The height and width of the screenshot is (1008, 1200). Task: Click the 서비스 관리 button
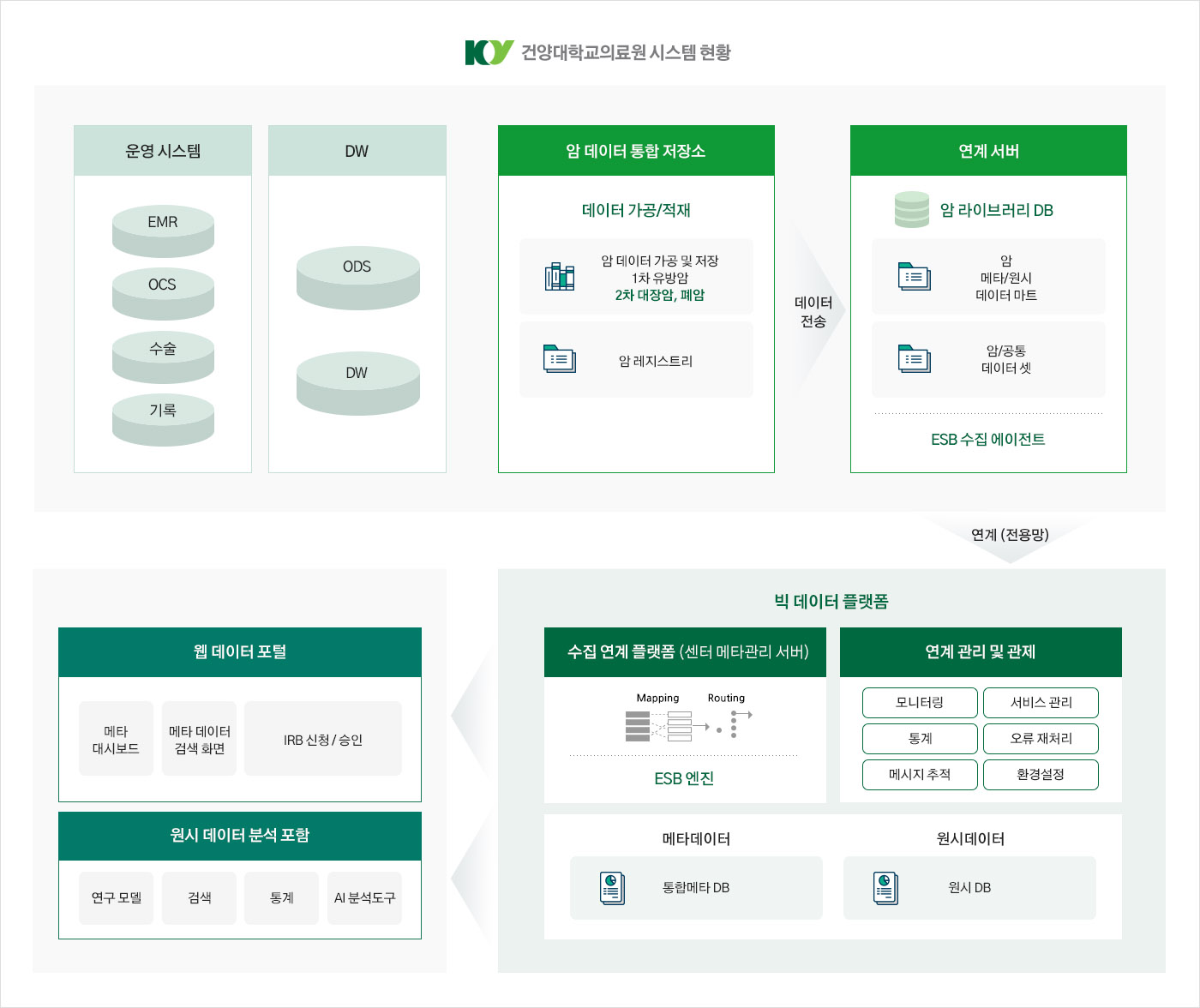click(x=1041, y=703)
